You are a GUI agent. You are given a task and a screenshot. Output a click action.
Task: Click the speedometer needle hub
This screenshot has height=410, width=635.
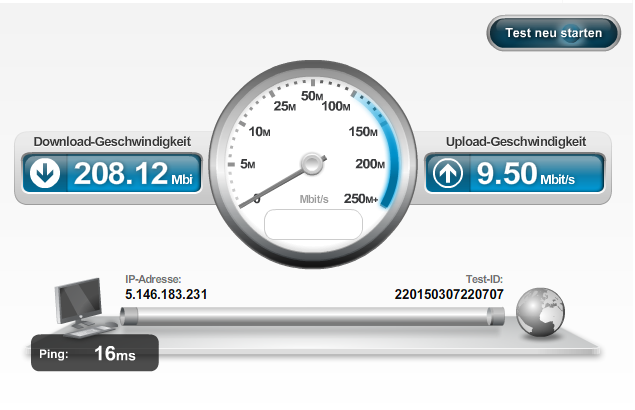tap(312, 164)
